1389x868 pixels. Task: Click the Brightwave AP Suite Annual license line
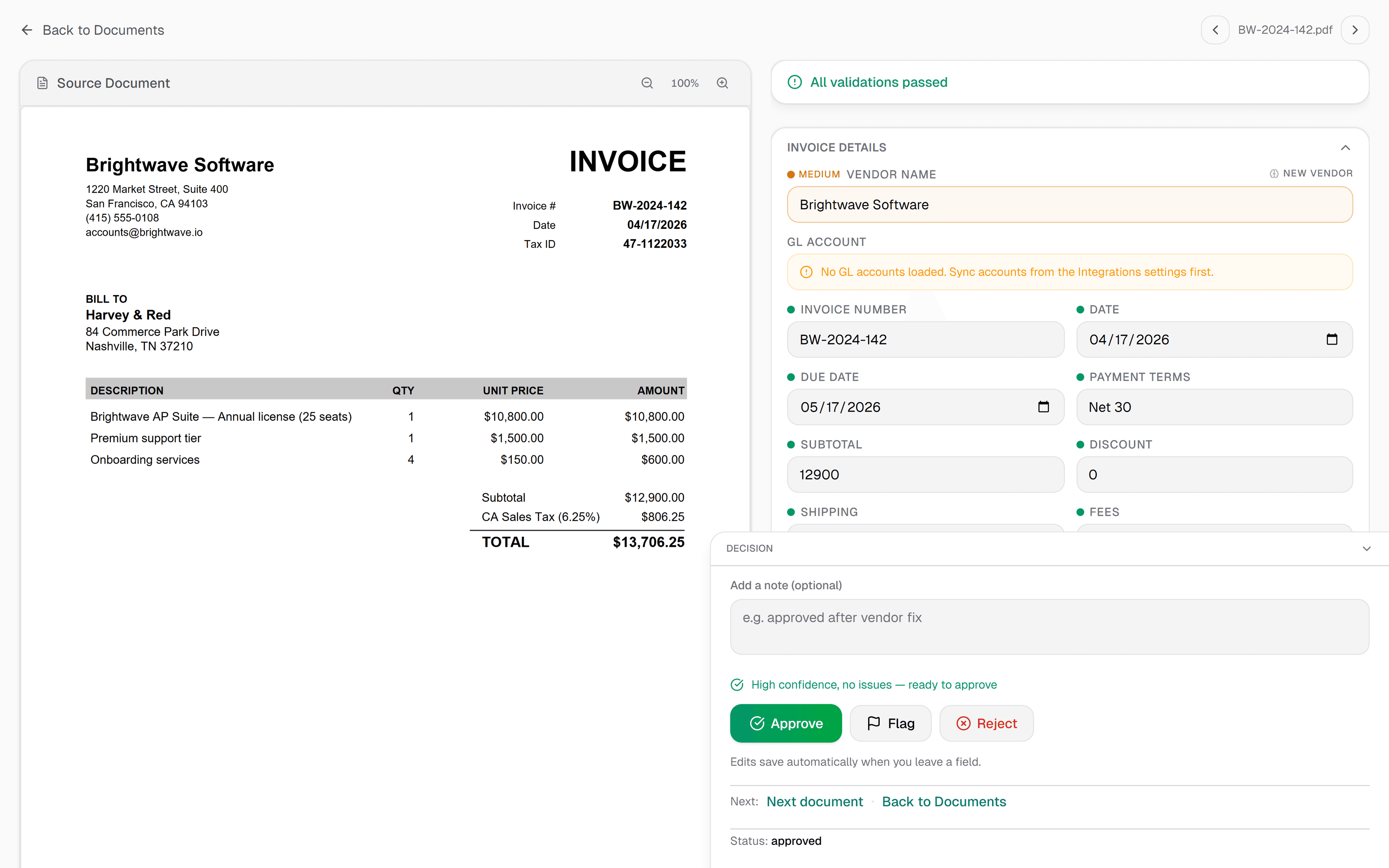click(221, 417)
